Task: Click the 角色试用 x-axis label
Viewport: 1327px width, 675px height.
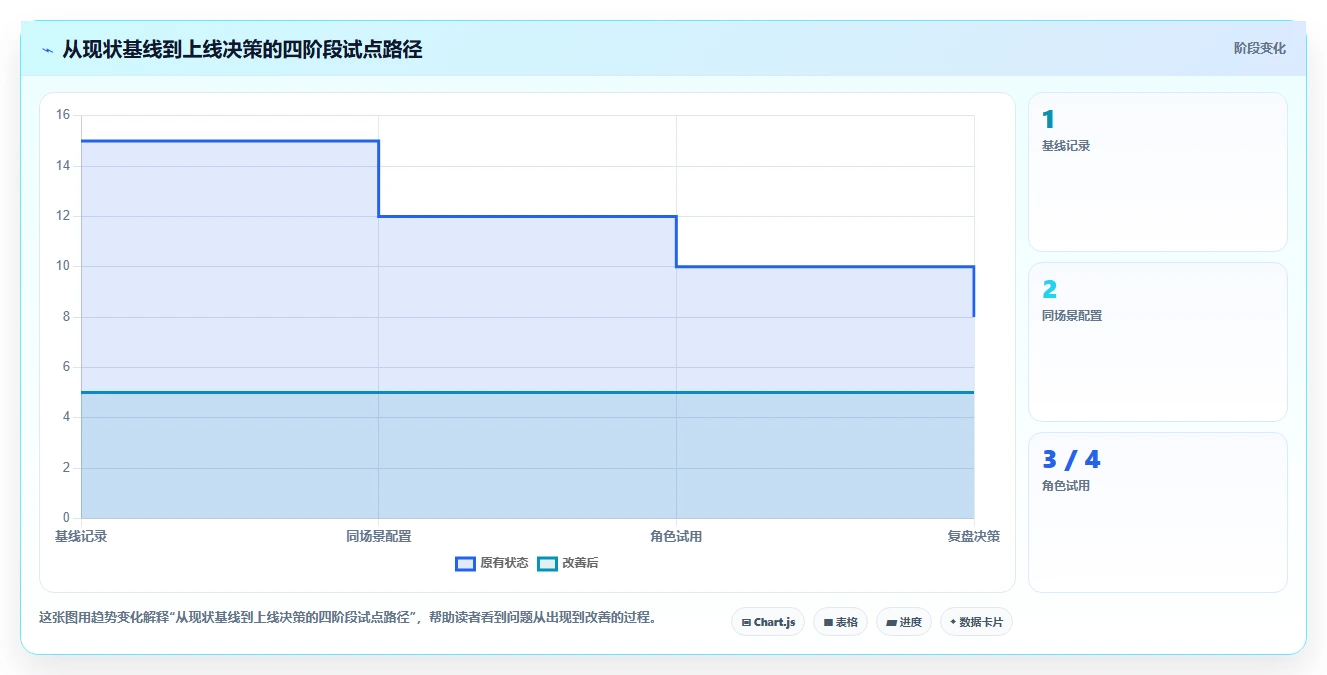Action: pos(676,536)
